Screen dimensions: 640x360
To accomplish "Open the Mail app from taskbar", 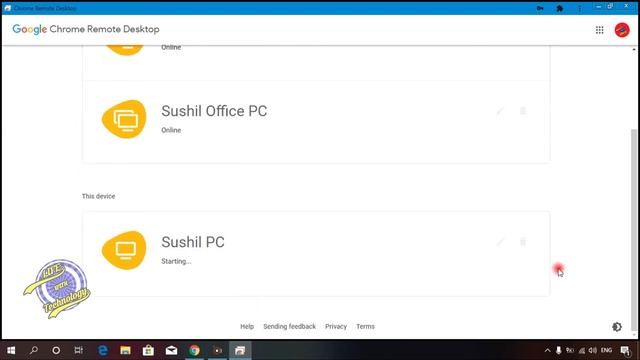I will click(x=171, y=350).
